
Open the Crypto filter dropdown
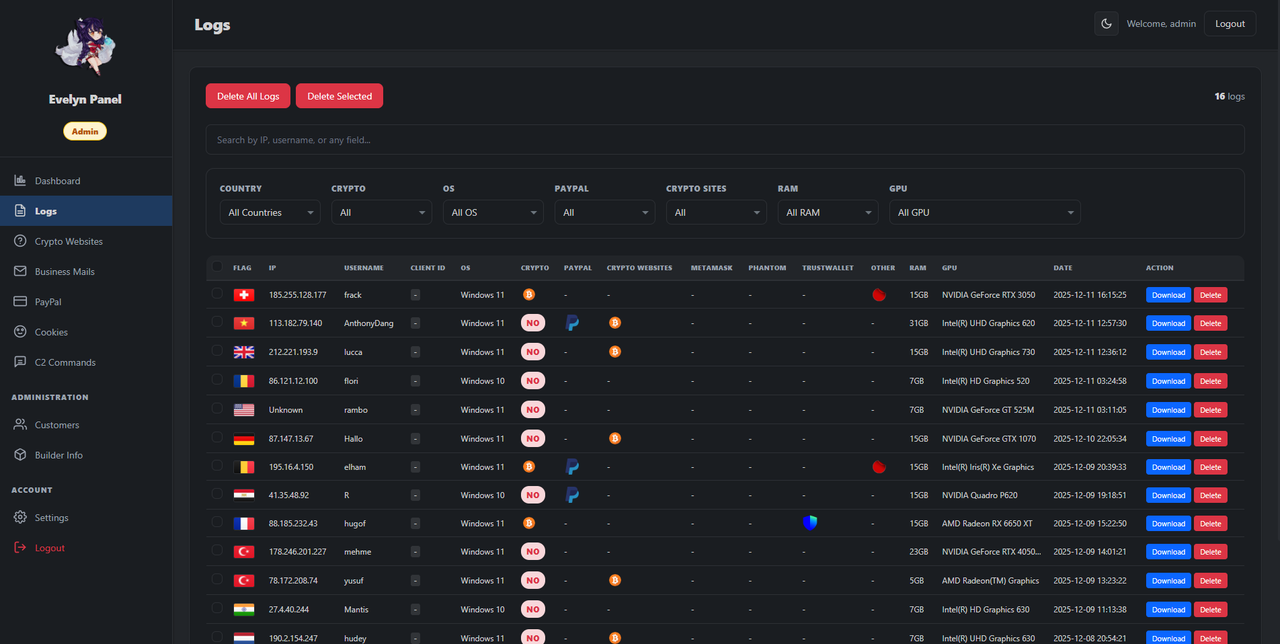382,212
